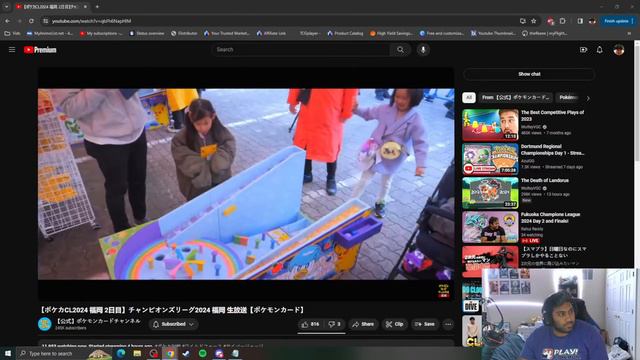Open the YouTube account avatar menu
Viewport: 640px width, 360px height.
[619, 50]
